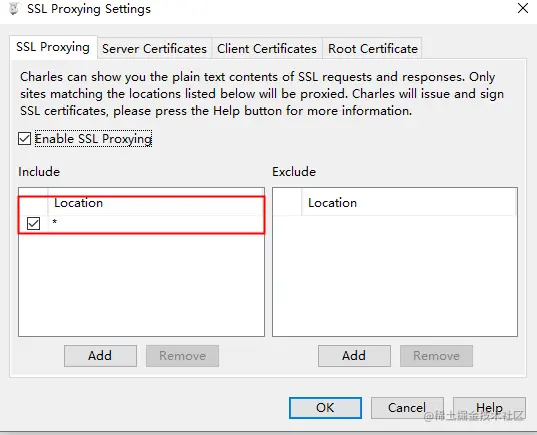
Task: Click Add under the Include list
Action: 100,356
